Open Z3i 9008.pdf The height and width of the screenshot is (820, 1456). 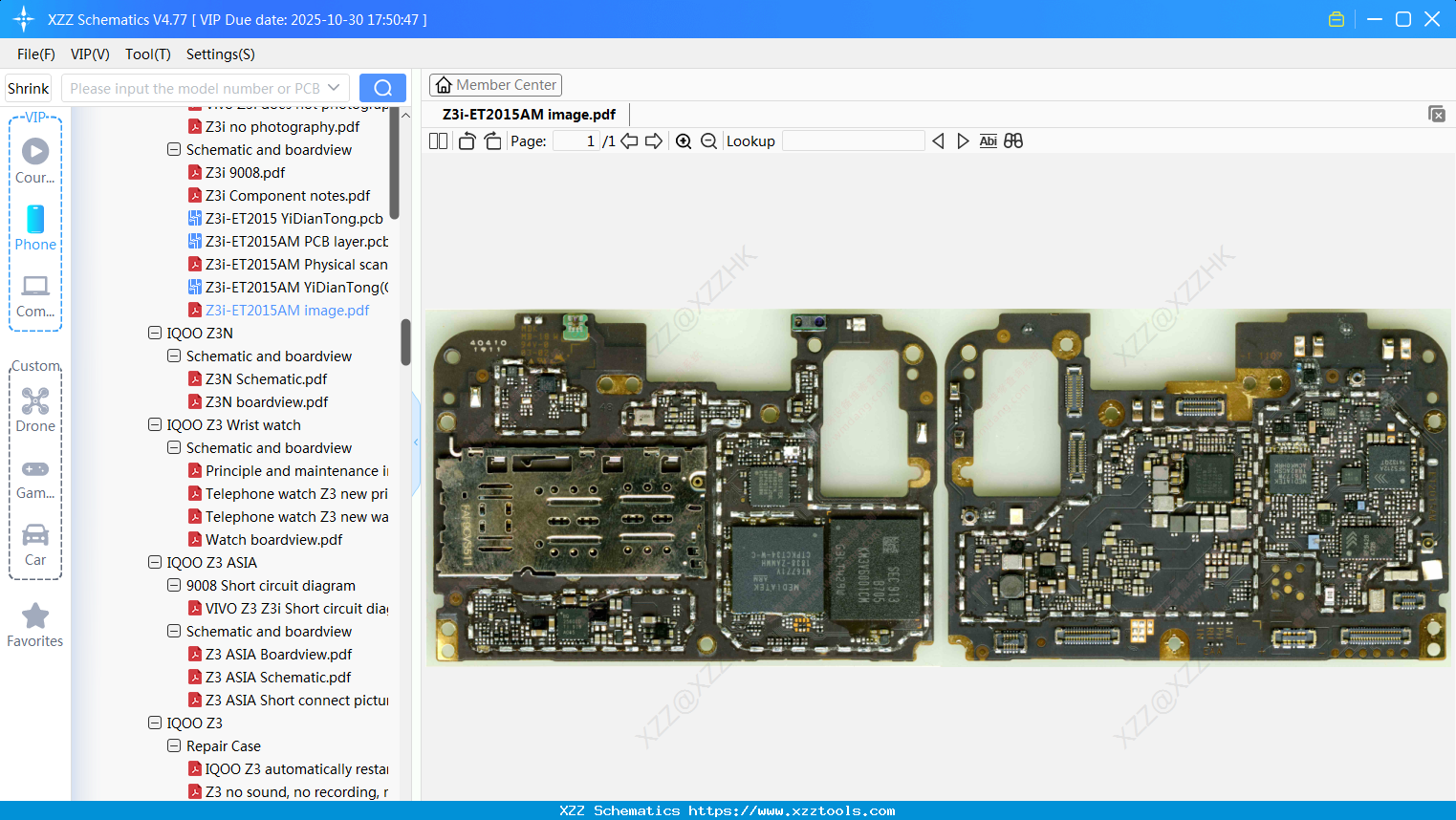[x=245, y=173]
